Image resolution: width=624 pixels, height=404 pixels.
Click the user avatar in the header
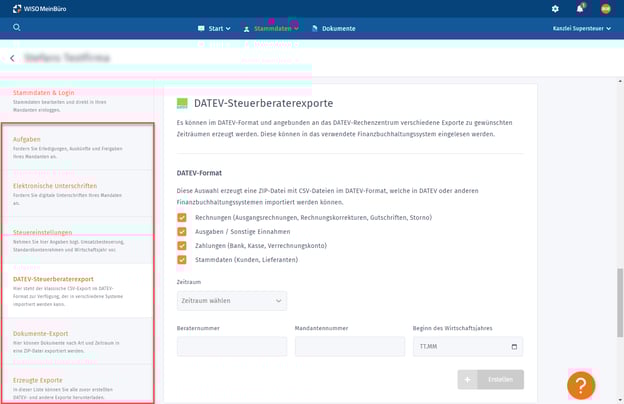[606, 9]
